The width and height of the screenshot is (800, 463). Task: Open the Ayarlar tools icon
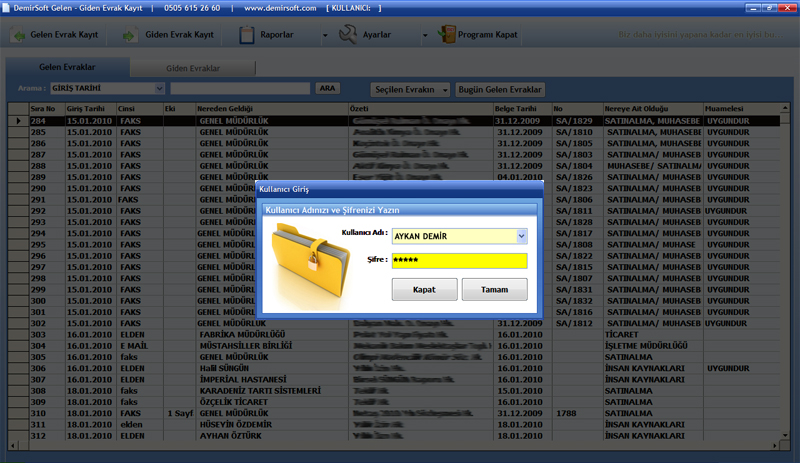tap(348, 35)
